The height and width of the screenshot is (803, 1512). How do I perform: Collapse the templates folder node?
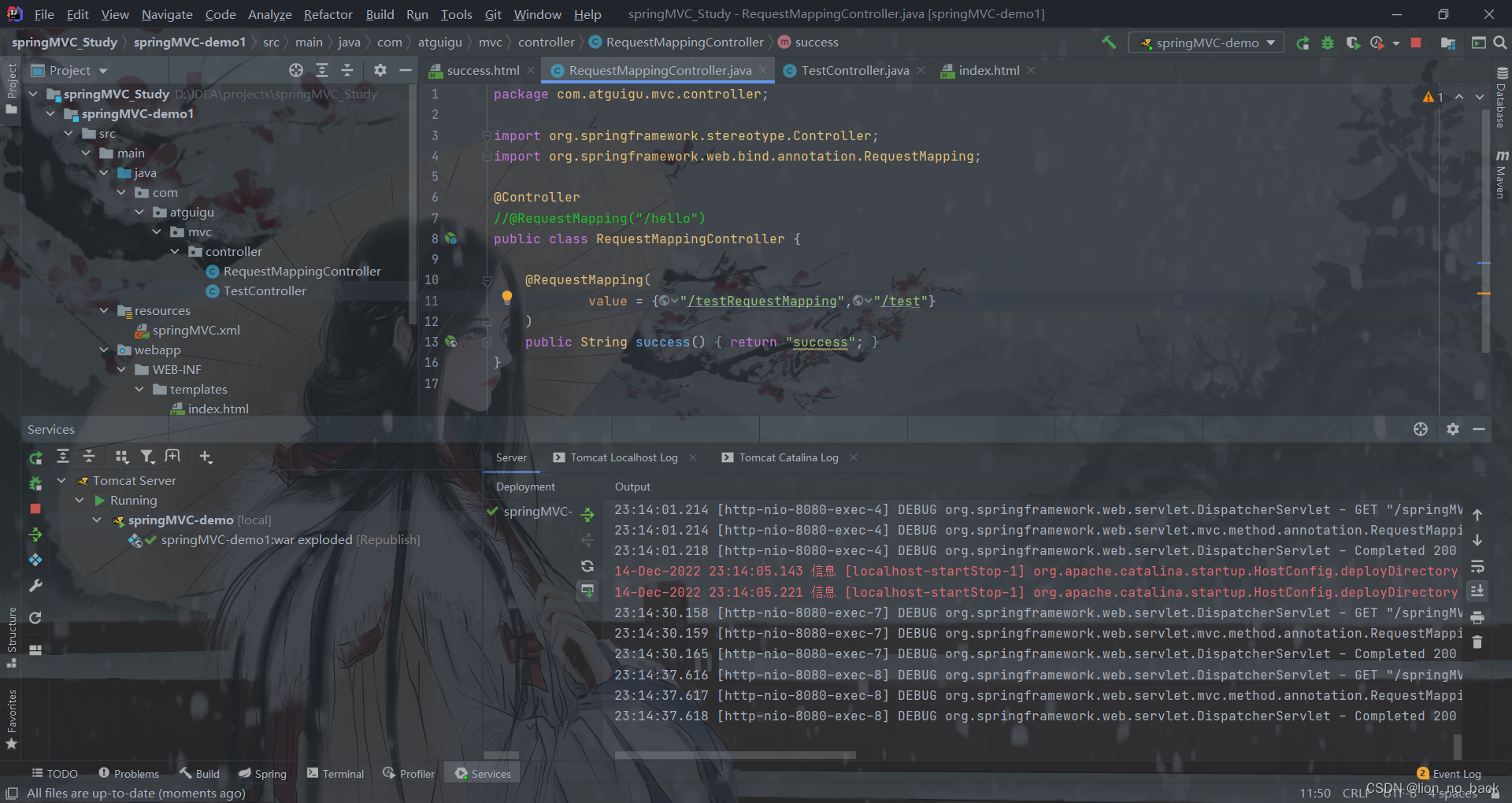coord(139,390)
